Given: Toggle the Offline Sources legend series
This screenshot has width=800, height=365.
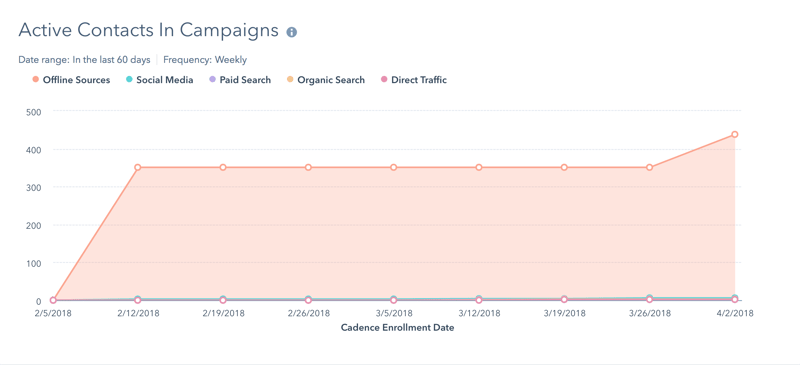Looking at the screenshot, I should [71, 80].
